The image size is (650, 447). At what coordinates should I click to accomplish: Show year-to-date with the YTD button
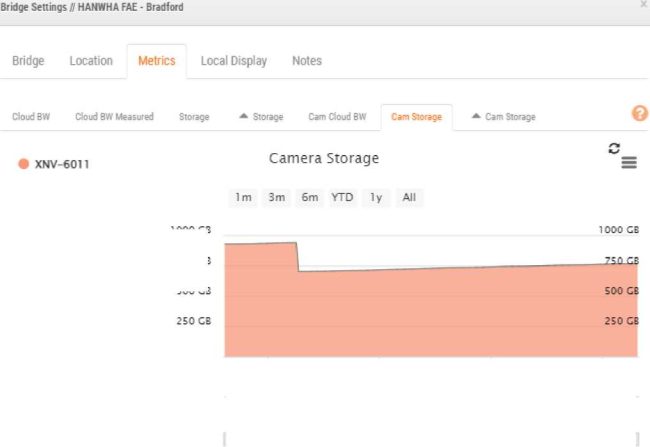pyautogui.click(x=342, y=197)
